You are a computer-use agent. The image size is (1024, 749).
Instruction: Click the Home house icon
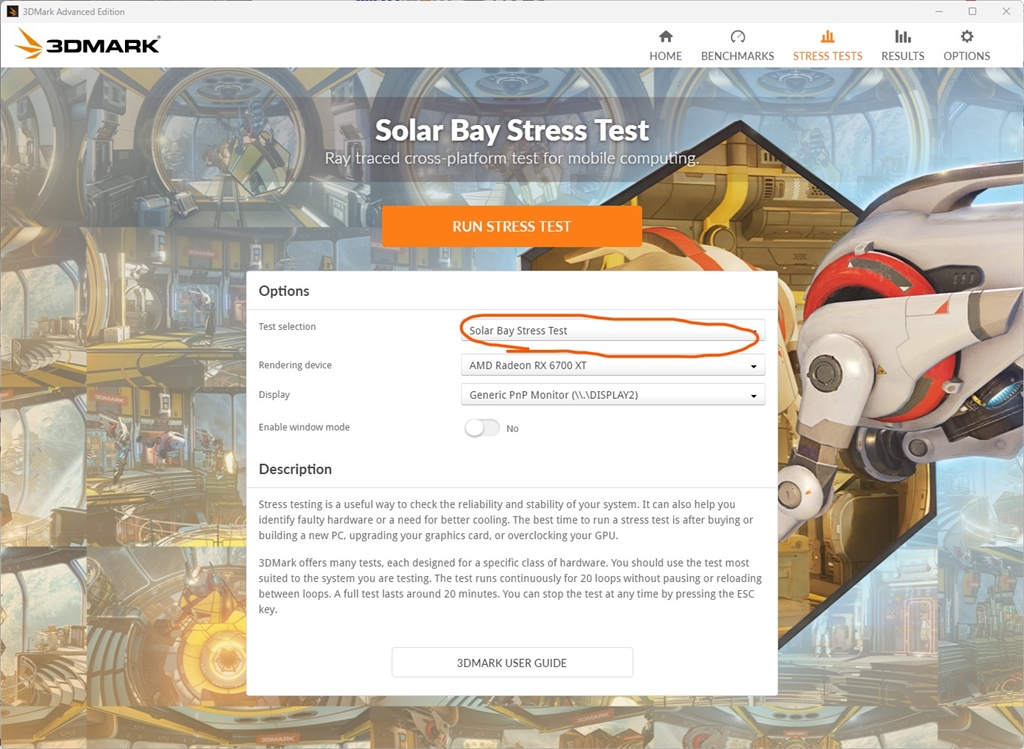tap(665, 37)
